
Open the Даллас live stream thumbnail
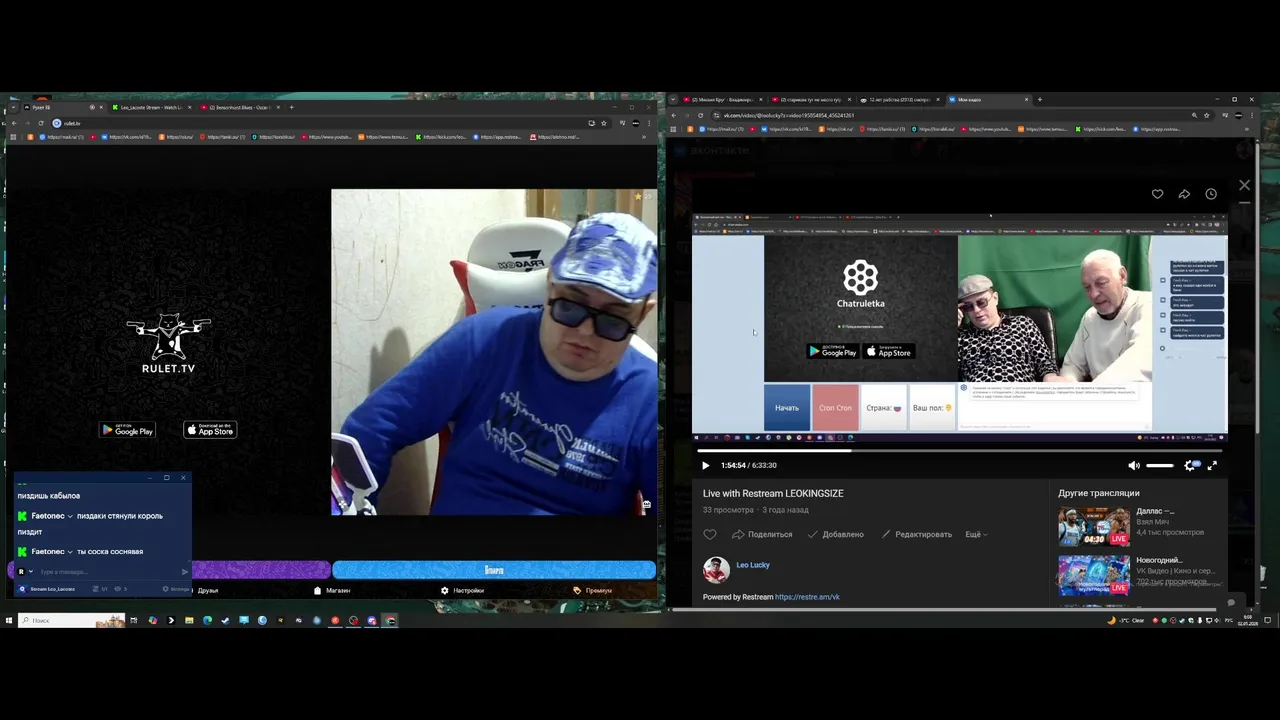click(1094, 526)
